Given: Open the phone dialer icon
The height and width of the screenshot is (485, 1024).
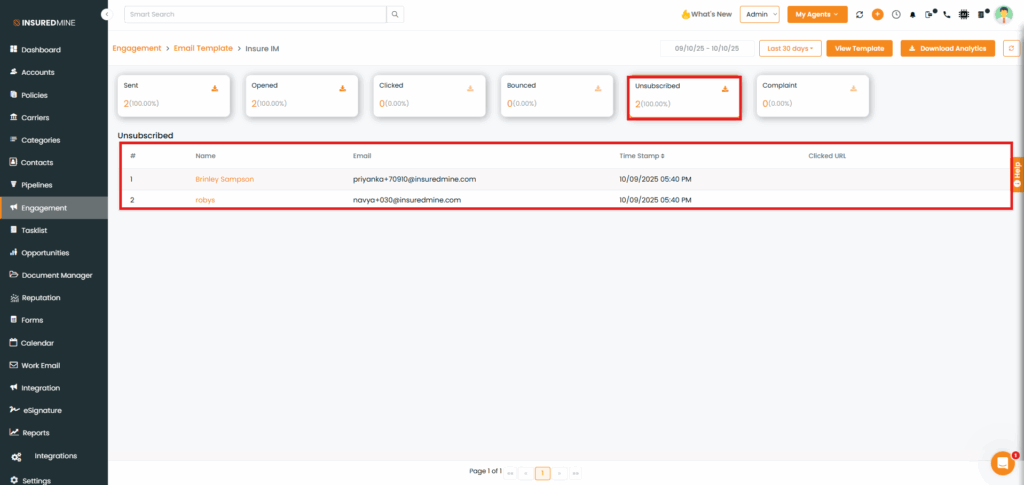Looking at the screenshot, I should pyautogui.click(x=947, y=15).
